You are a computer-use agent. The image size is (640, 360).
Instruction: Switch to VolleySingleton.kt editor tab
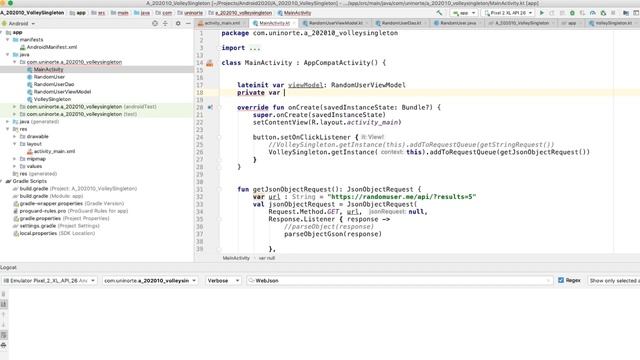click(x=614, y=23)
